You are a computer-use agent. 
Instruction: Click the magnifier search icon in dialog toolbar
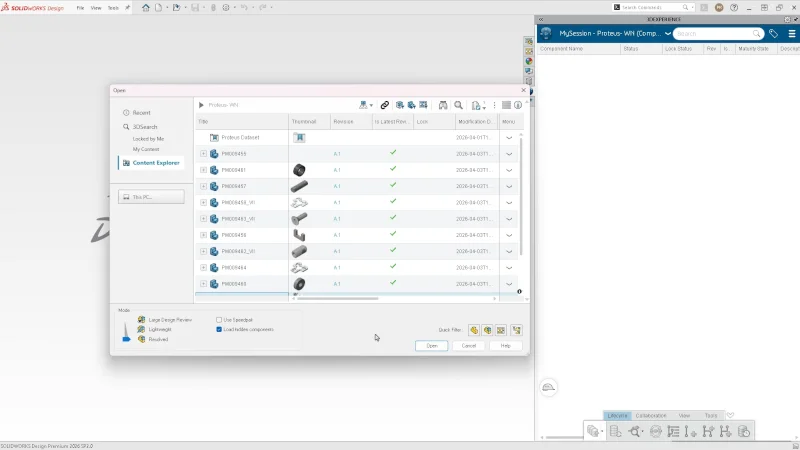click(459, 105)
